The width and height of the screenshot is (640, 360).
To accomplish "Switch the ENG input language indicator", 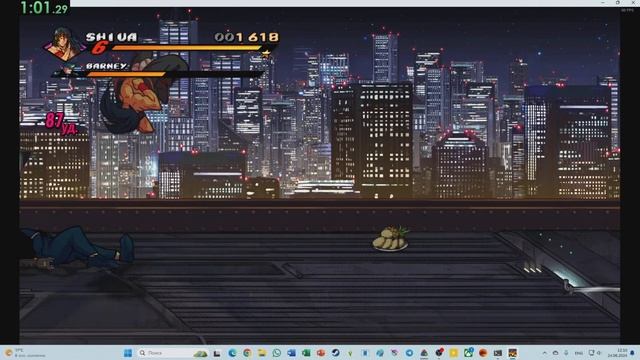I will 579,353.
